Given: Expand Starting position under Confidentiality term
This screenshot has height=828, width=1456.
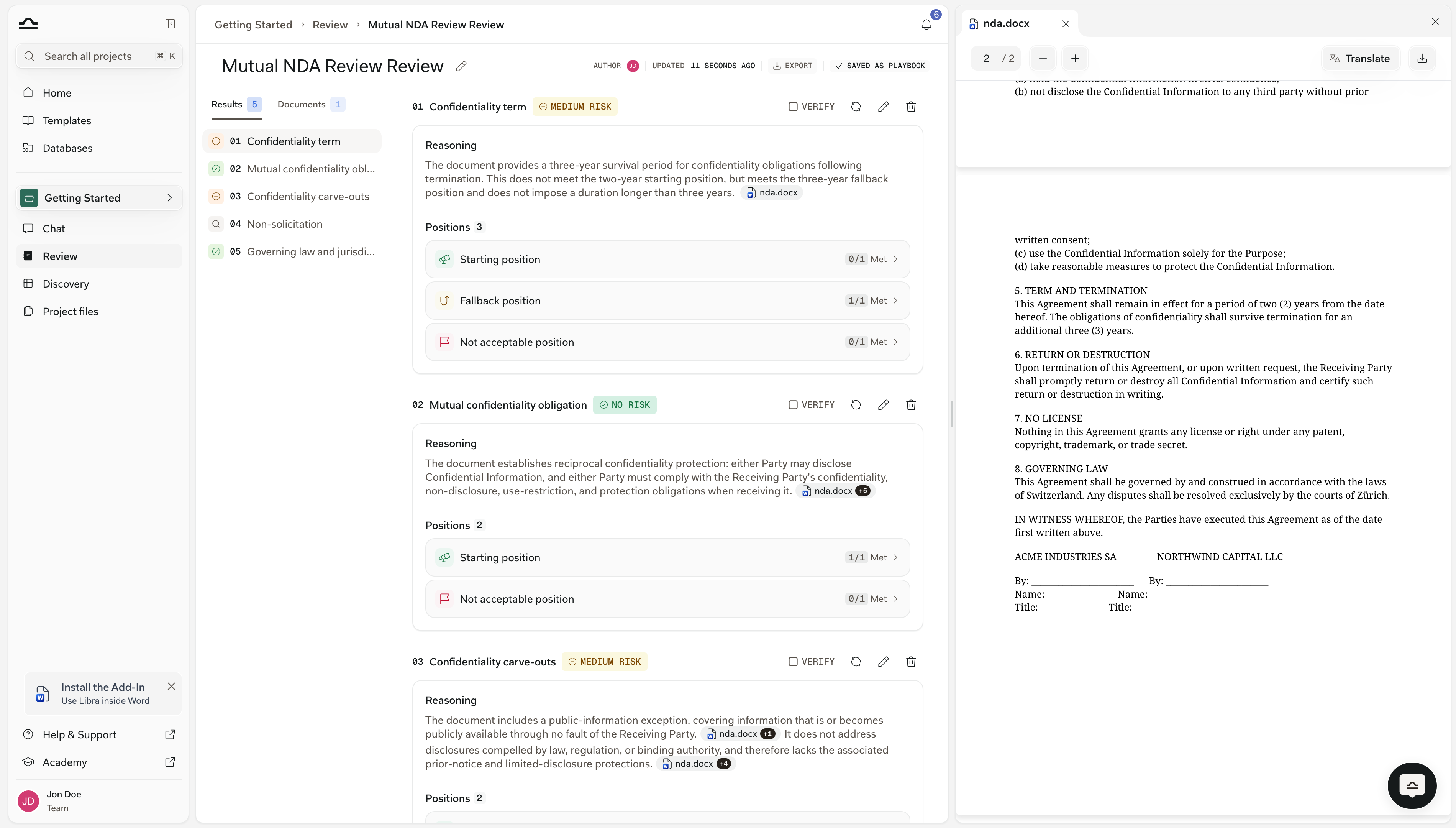Looking at the screenshot, I should [x=667, y=259].
